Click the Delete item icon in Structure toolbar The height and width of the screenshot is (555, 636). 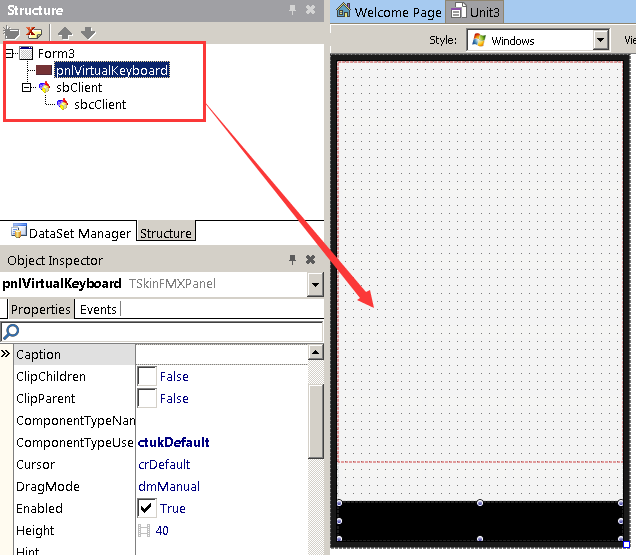pos(33,33)
